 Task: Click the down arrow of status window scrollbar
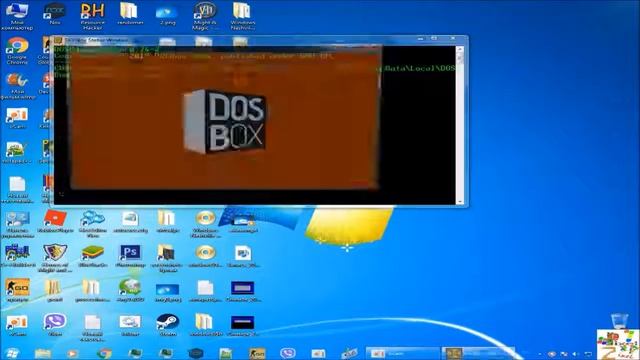point(460,201)
